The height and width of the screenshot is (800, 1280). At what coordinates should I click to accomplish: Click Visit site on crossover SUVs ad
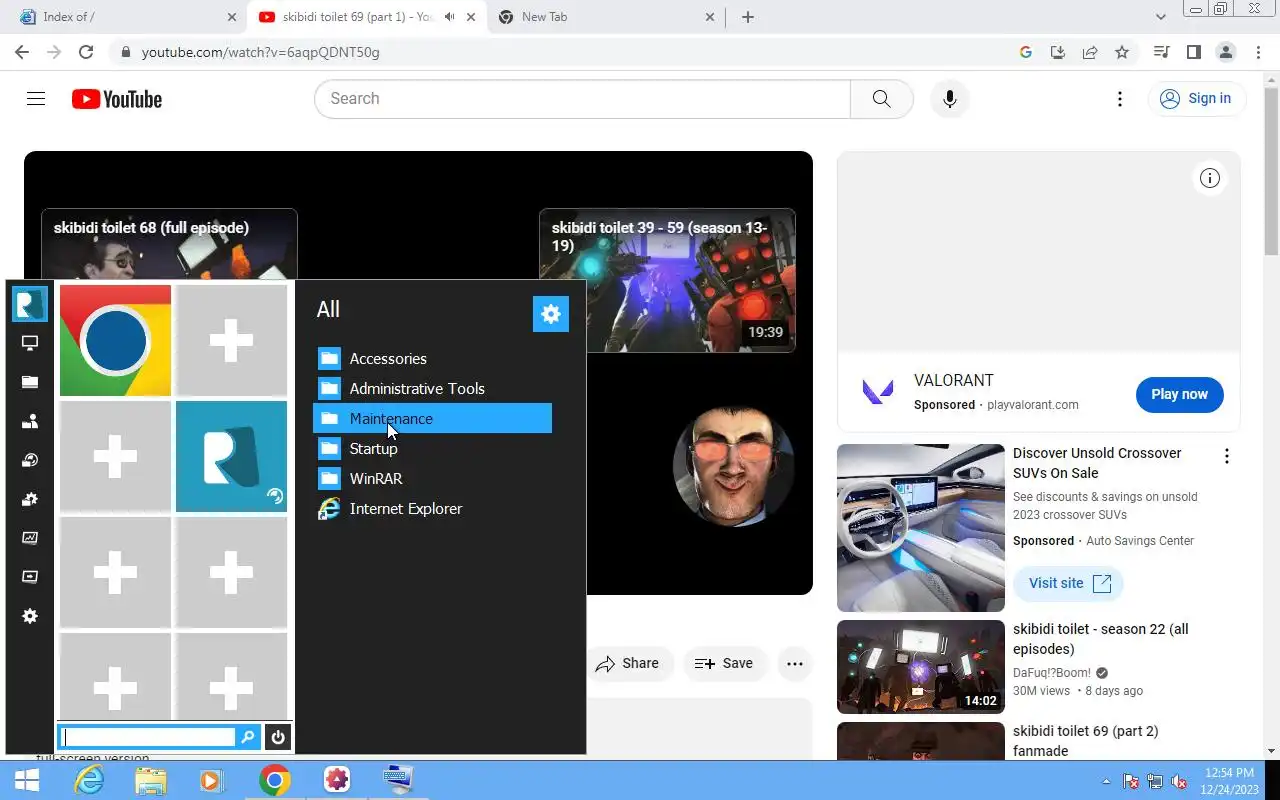(x=1069, y=583)
